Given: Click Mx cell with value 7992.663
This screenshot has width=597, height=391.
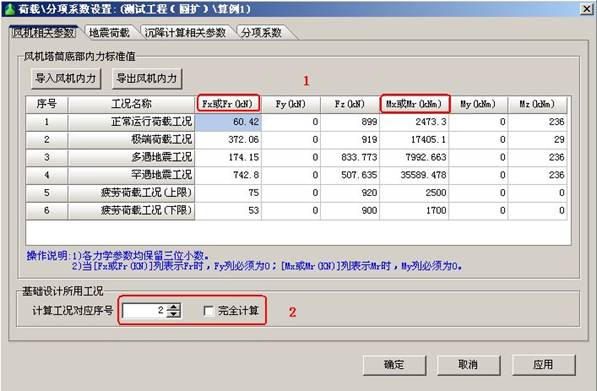Looking at the screenshot, I should click(414, 157).
